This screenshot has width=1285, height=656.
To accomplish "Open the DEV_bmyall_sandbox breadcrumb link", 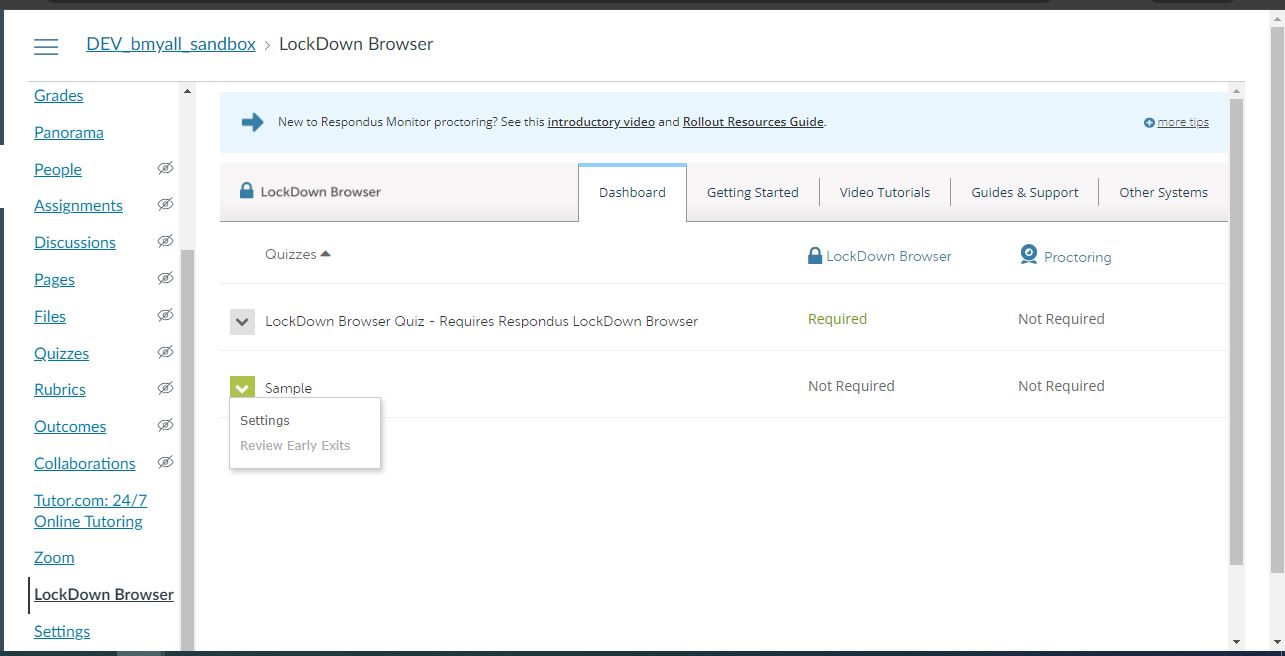I will click(x=171, y=44).
